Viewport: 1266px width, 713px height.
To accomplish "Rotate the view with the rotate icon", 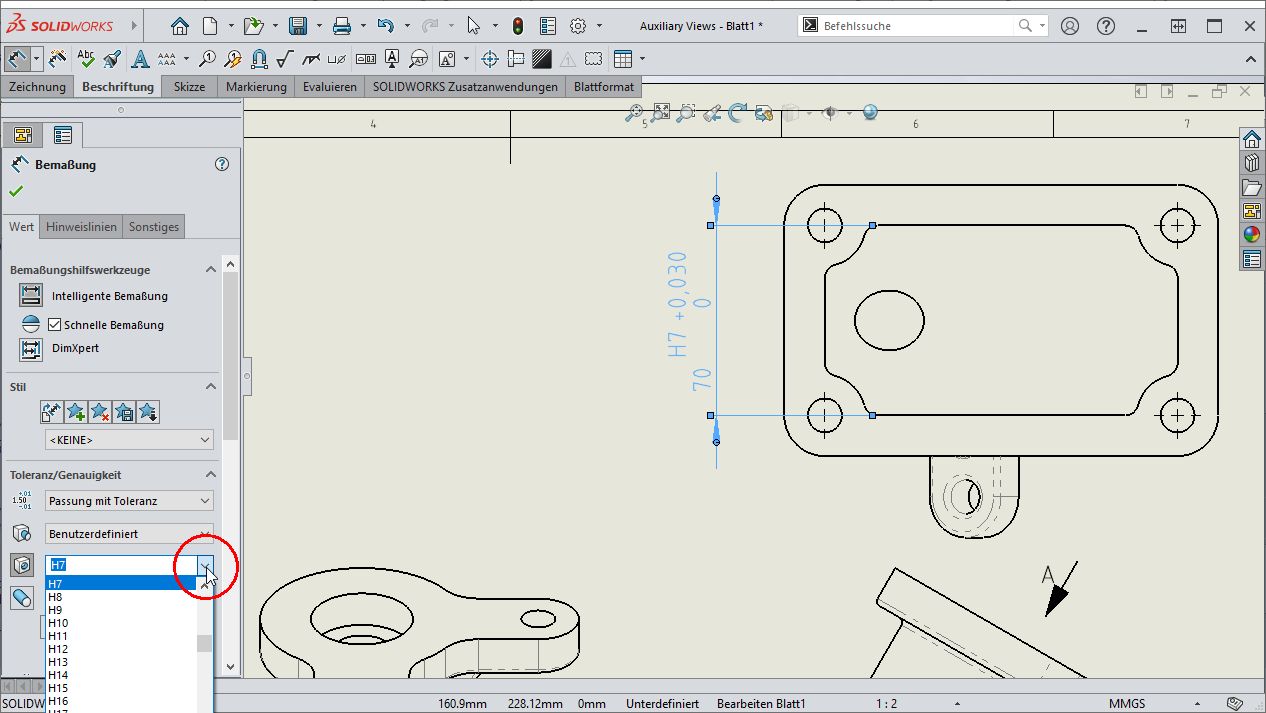I will 738,113.
